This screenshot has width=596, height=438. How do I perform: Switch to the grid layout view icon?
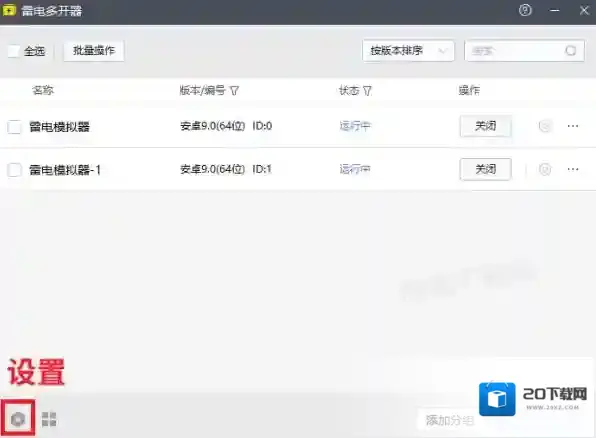click(49, 419)
